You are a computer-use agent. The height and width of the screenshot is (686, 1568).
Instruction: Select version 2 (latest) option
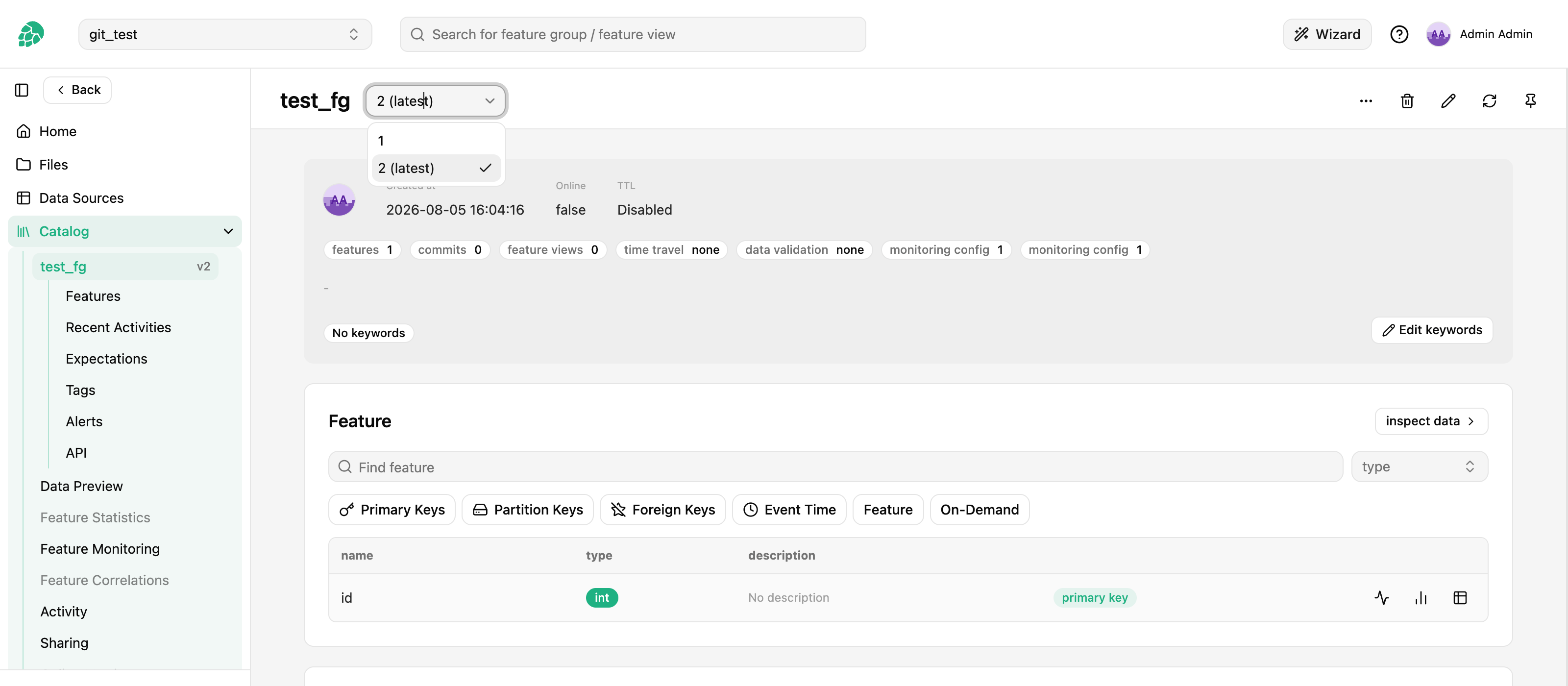coord(435,168)
